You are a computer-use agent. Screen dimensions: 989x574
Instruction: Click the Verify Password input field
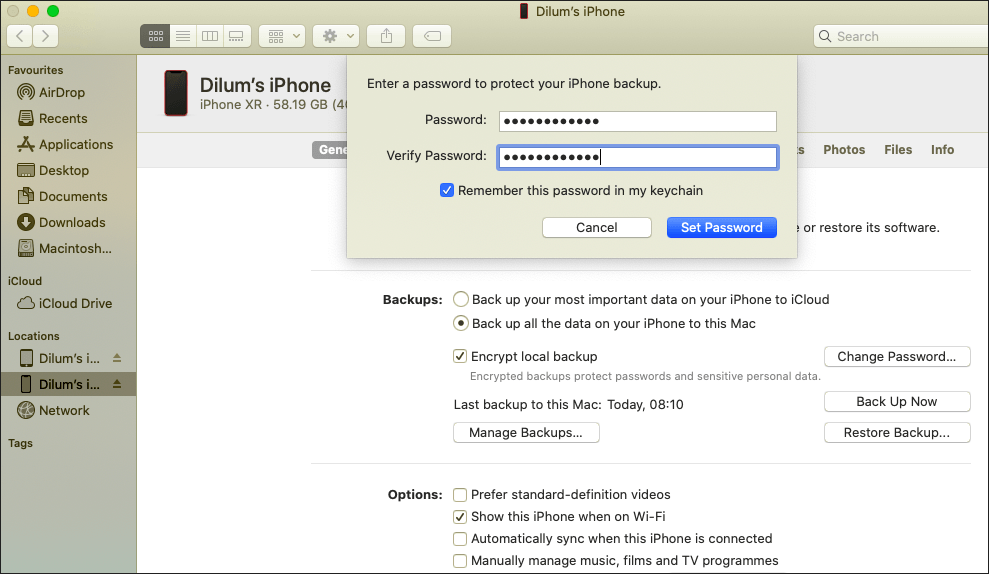click(638, 157)
